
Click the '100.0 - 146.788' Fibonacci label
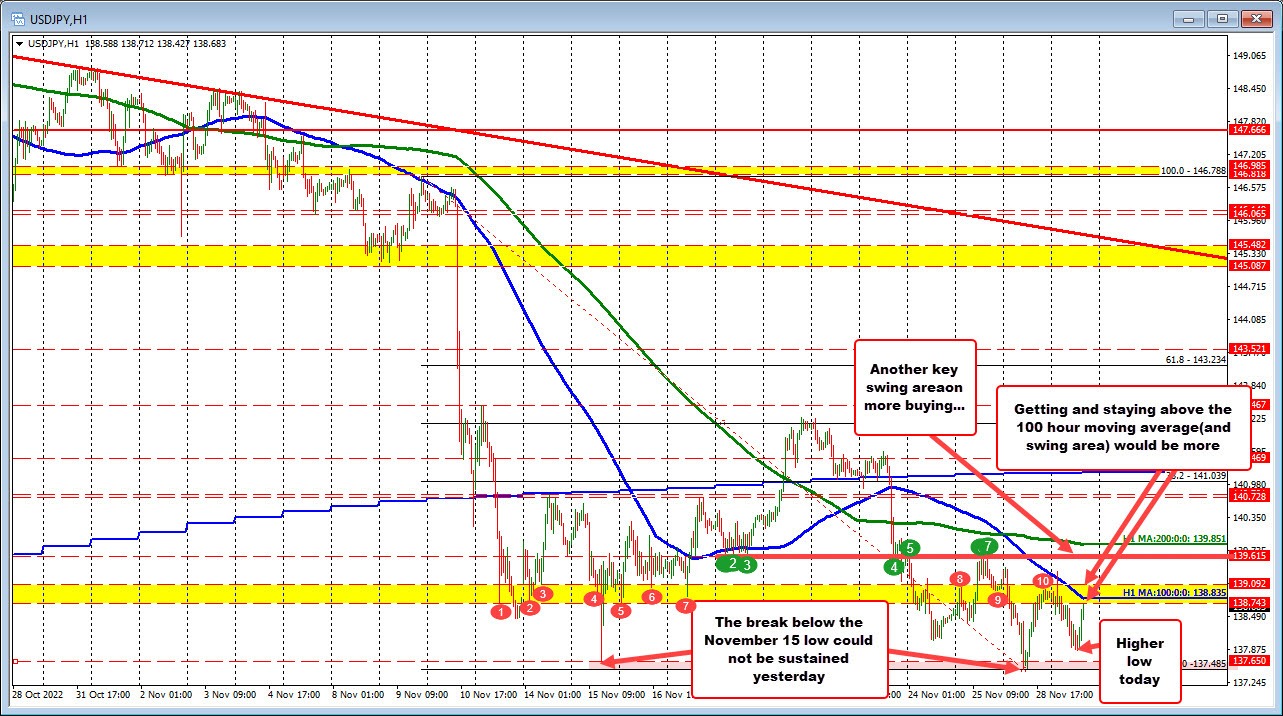(x=1193, y=171)
